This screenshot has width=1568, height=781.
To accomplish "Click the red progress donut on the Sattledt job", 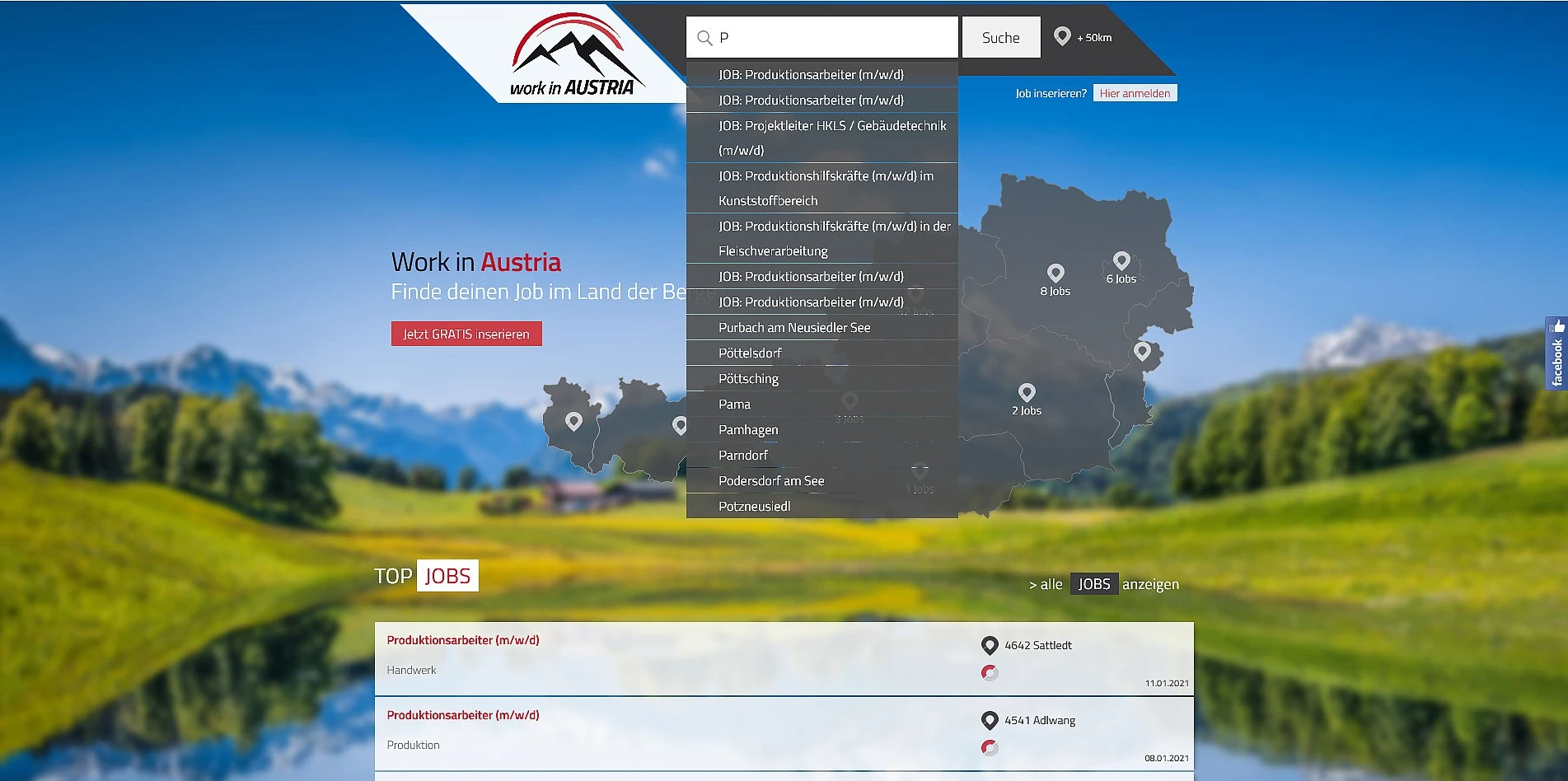I will click(988, 672).
